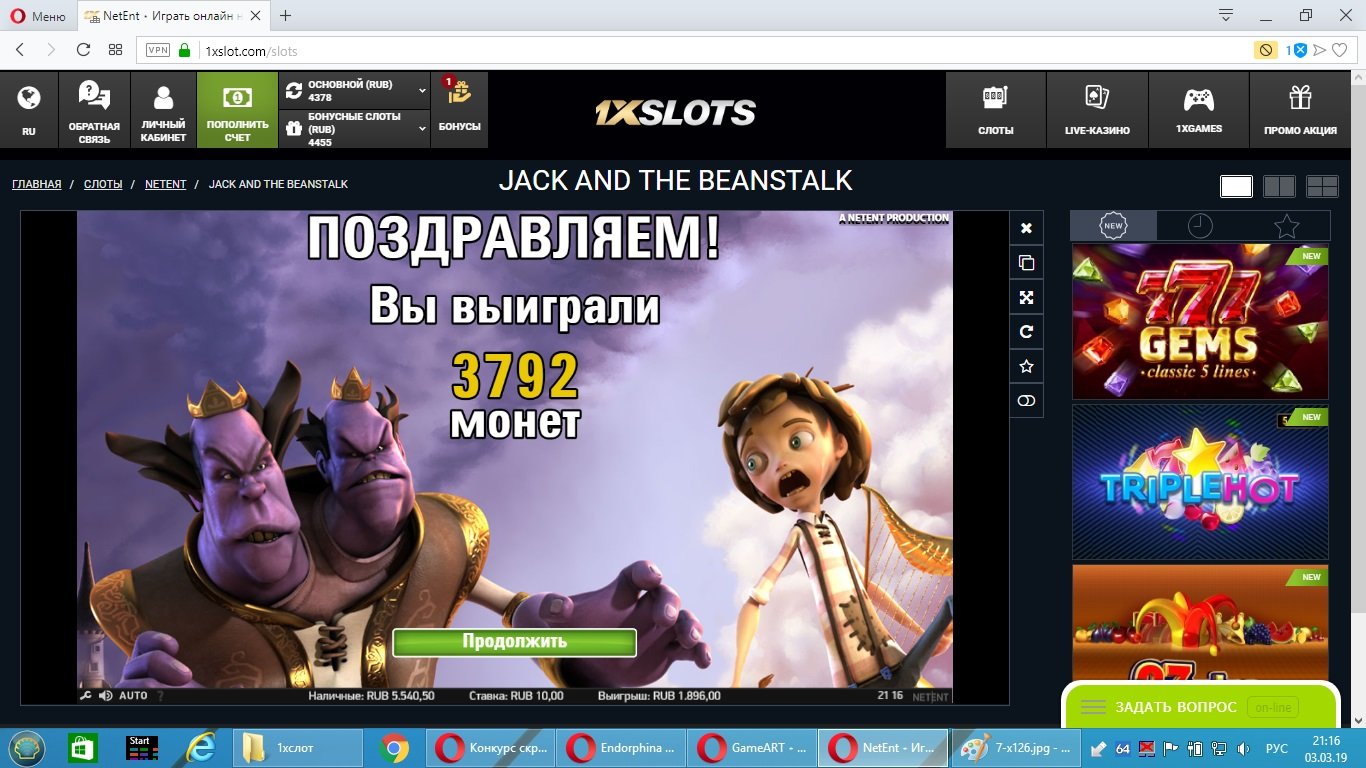Click the green Продолжить button
This screenshot has width=1366, height=768.
(x=514, y=642)
